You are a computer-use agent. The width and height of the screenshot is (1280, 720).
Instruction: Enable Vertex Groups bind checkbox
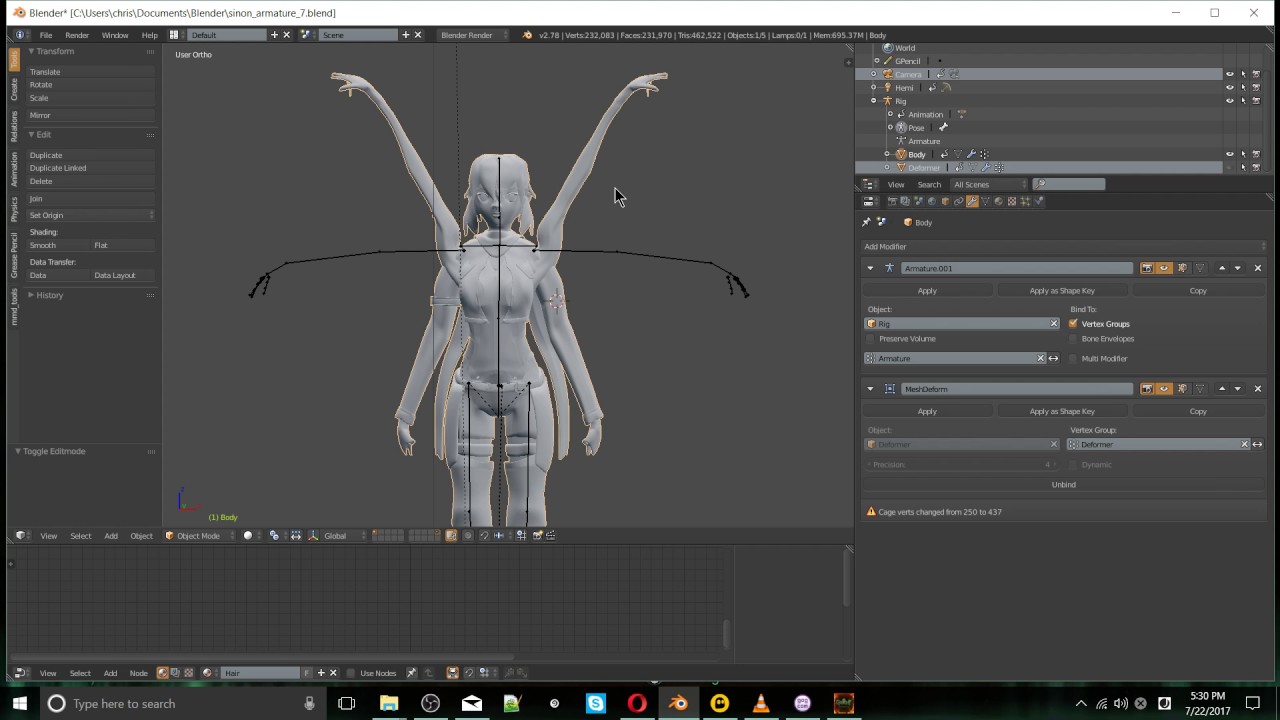click(x=1073, y=324)
